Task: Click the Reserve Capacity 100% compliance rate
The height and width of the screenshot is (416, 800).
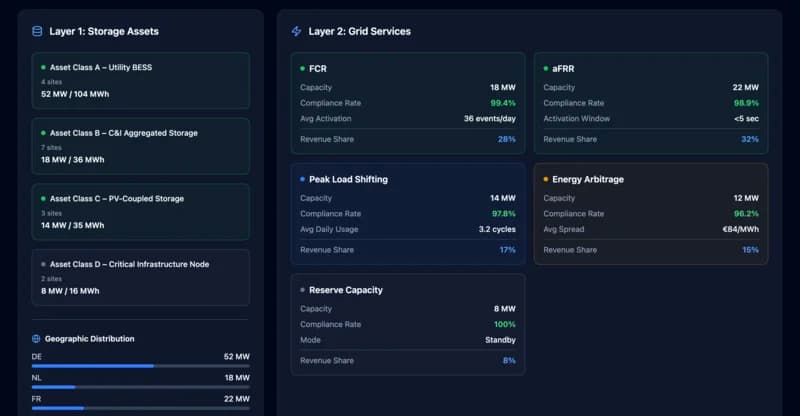Action: (x=504, y=324)
